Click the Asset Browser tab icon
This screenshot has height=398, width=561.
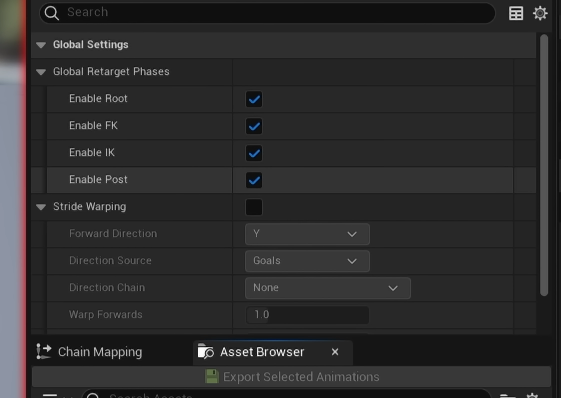click(206, 351)
